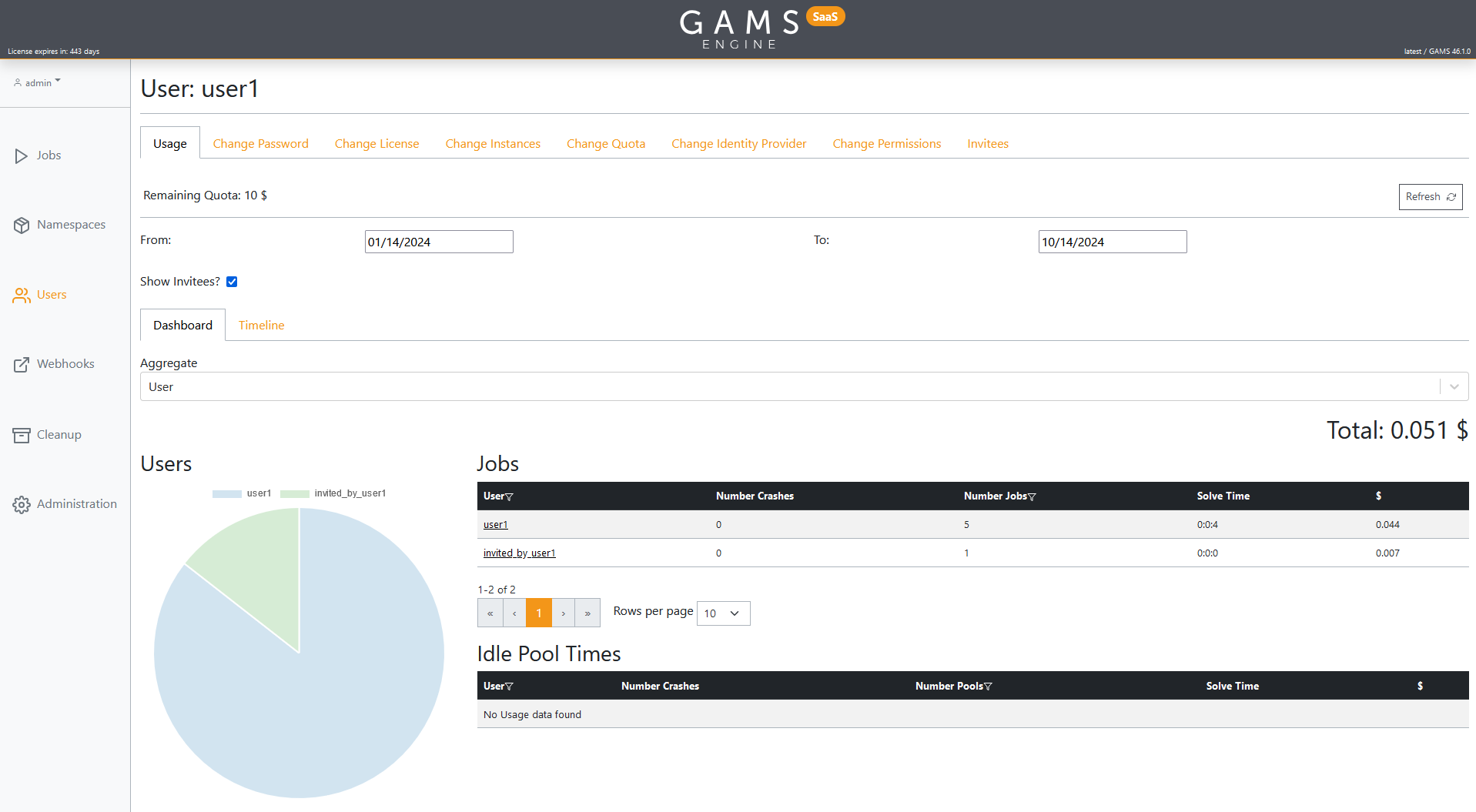Click the Administration gear icon
This screenshot has width=1476, height=812.
coord(21,505)
